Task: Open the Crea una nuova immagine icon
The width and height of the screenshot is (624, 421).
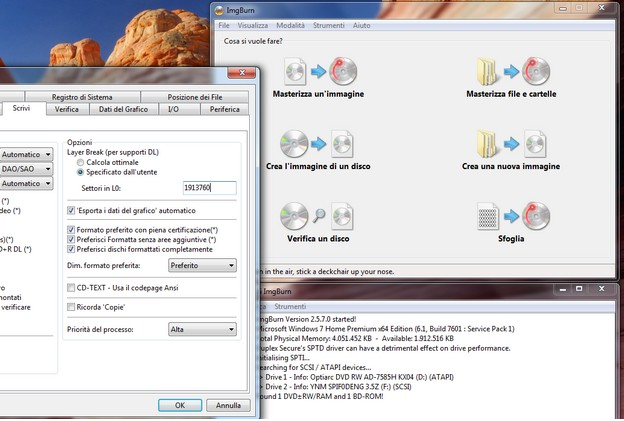Action: [511, 144]
